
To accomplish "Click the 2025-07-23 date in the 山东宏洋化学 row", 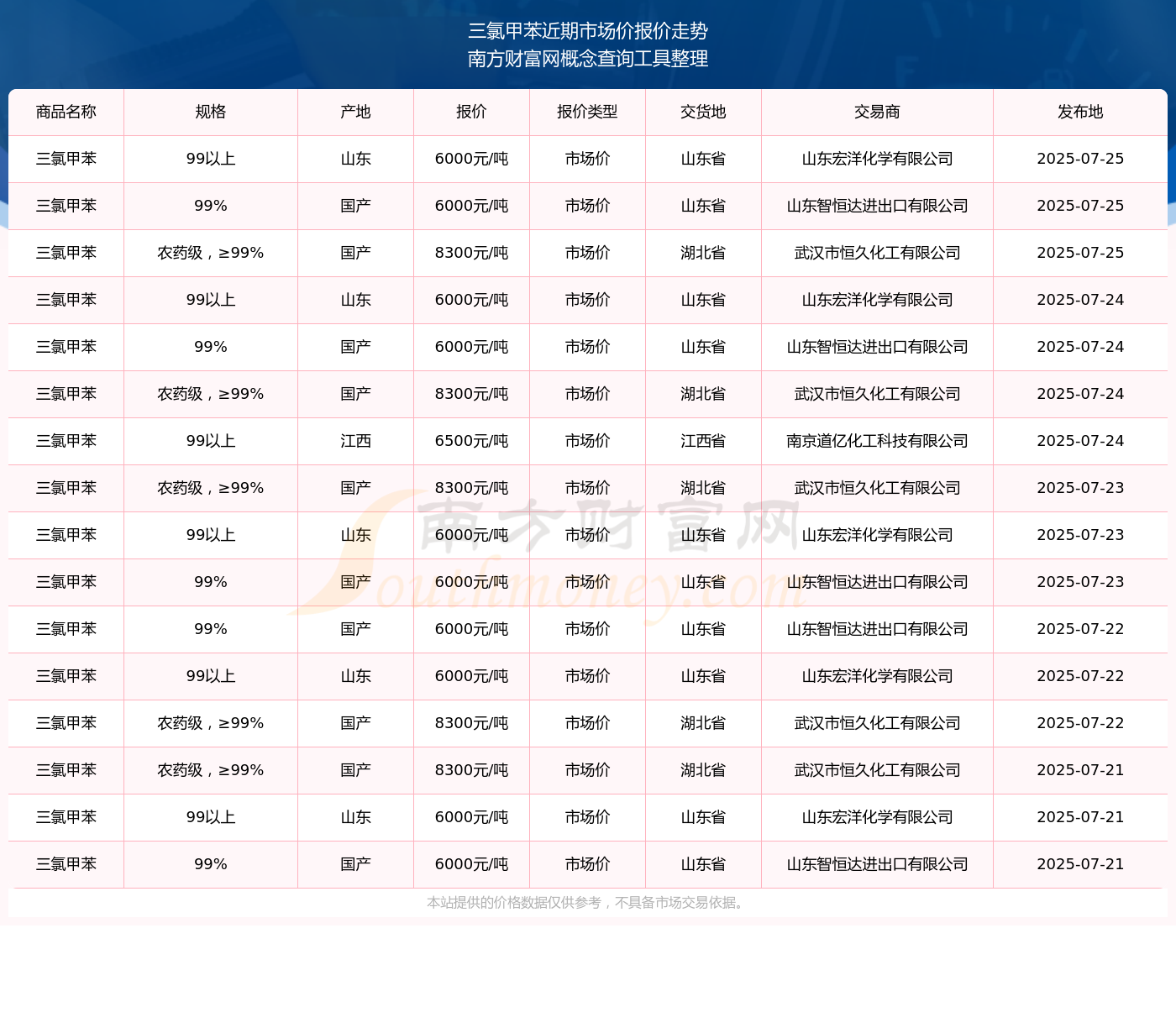I will tap(1081, 535).
